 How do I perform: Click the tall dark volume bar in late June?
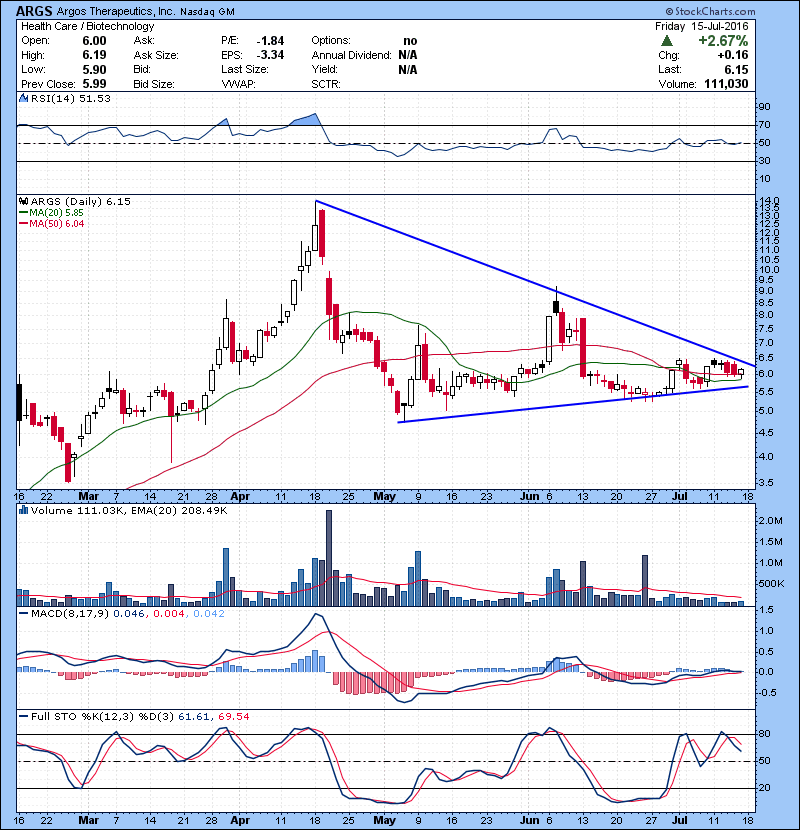pos(645,580)
